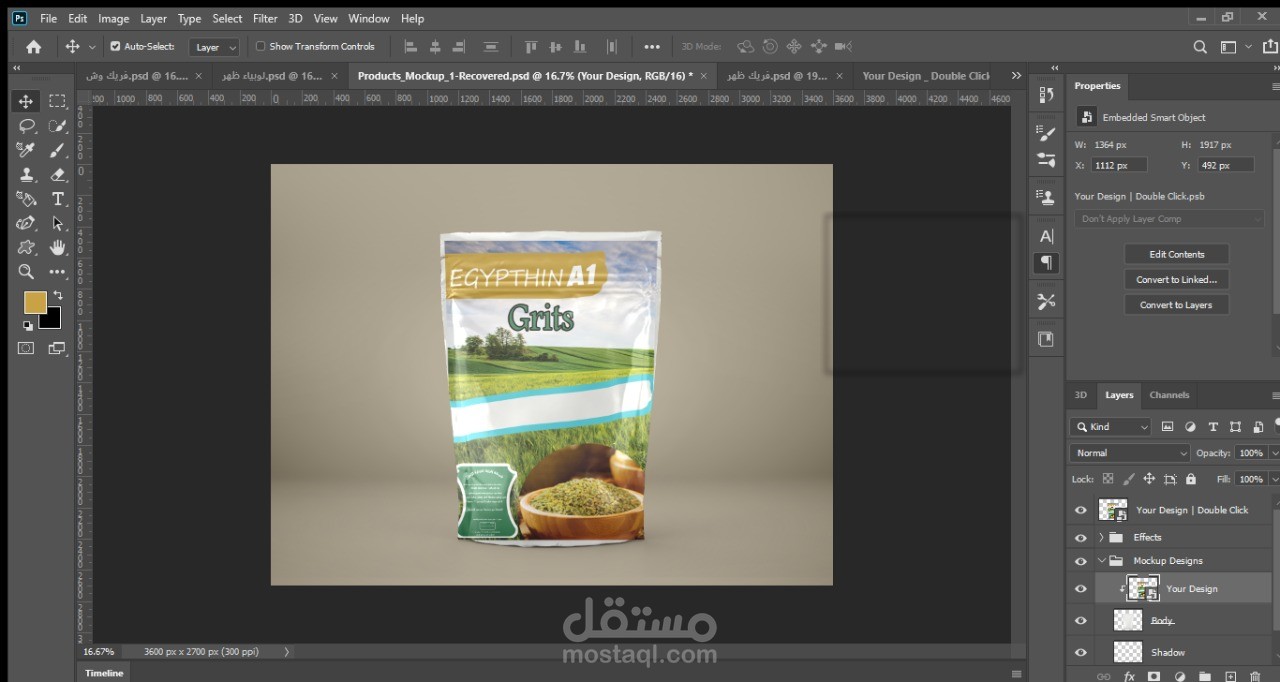1280x682 pixels.
Task: Create a new group folder
Action: click(1205, 677)
